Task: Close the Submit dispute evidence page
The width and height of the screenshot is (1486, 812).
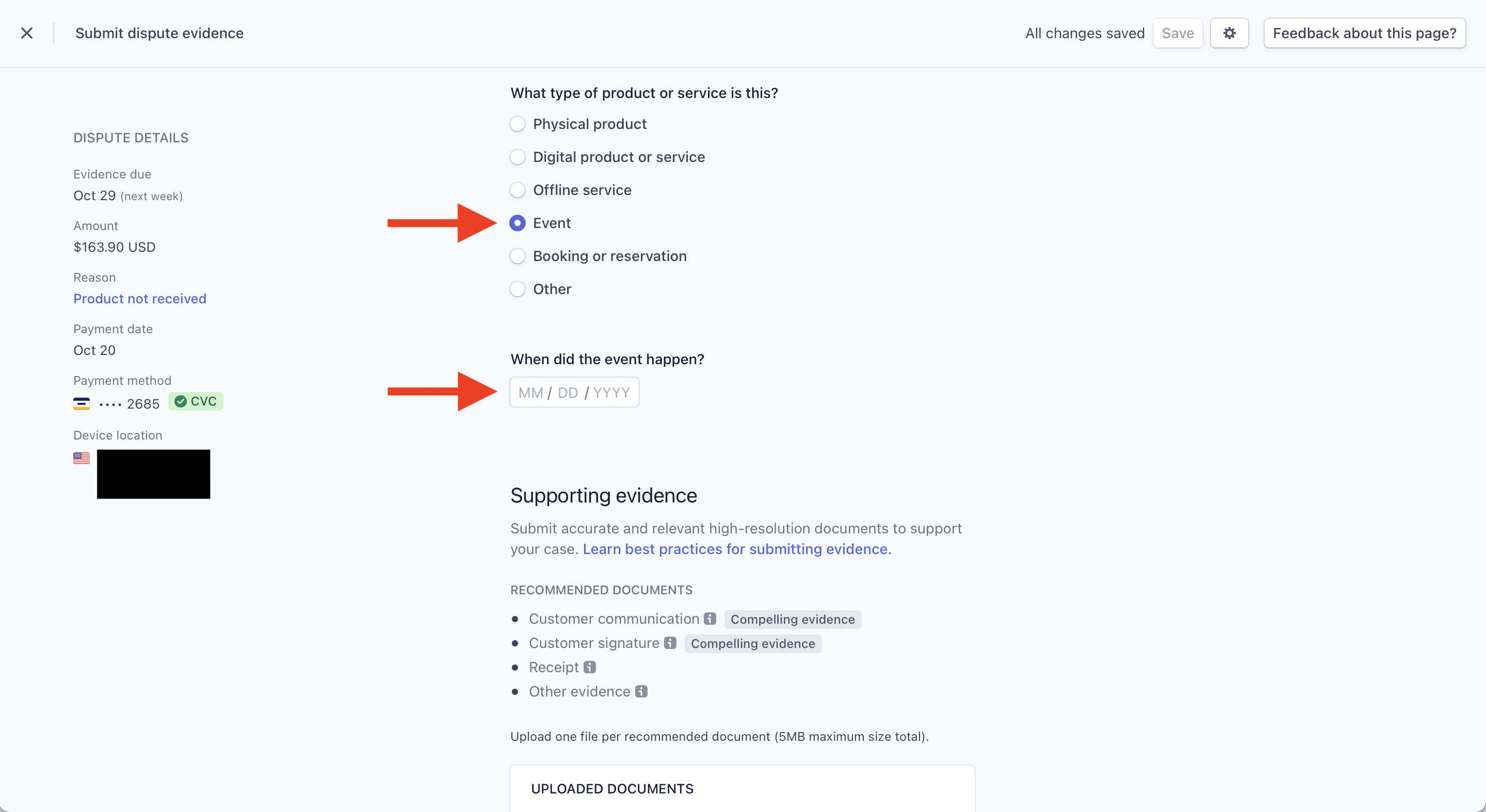Action: pos(27,33)
